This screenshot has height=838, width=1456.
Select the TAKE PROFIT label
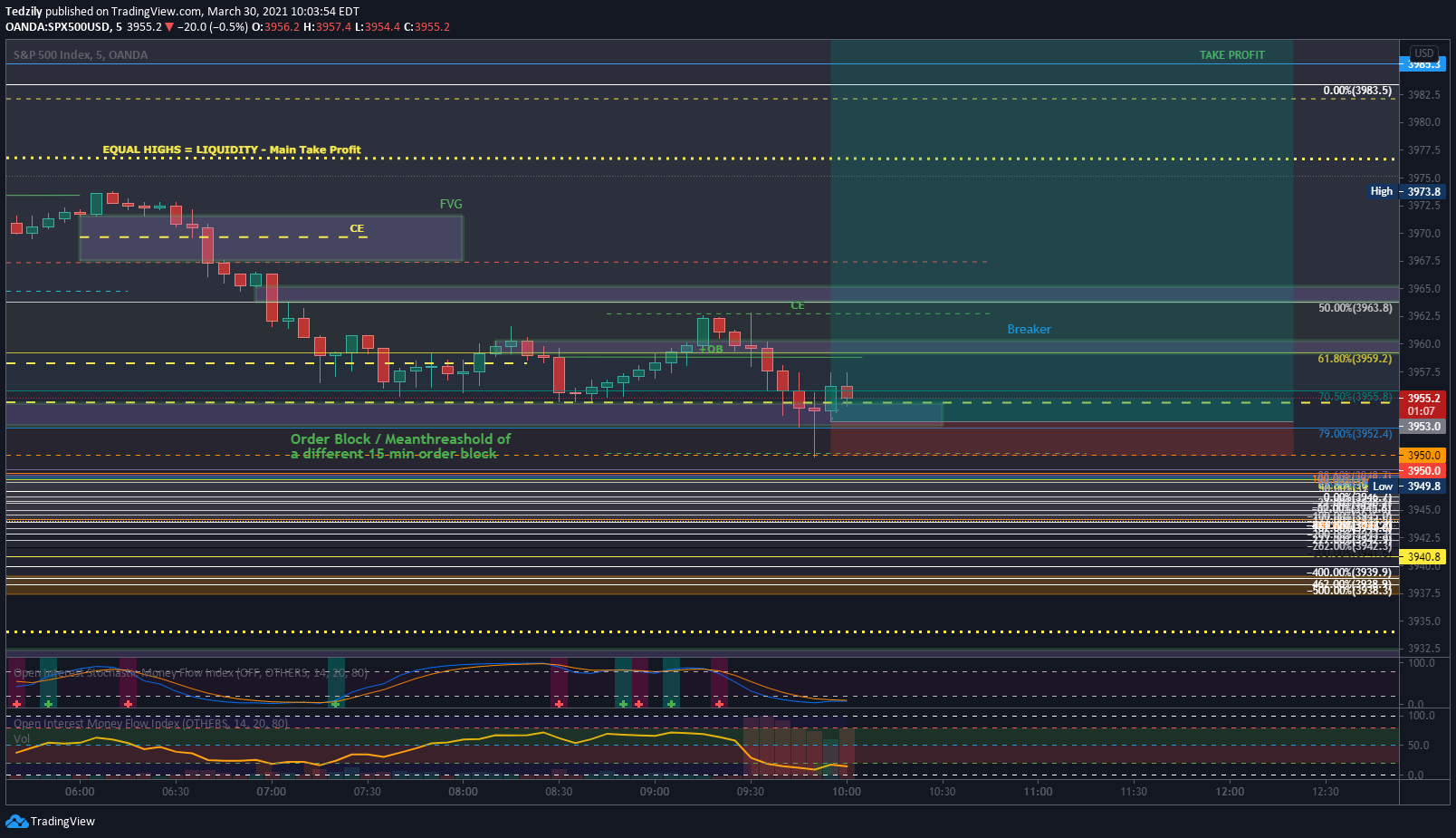pyautogui.click(x=1232, y=54)
